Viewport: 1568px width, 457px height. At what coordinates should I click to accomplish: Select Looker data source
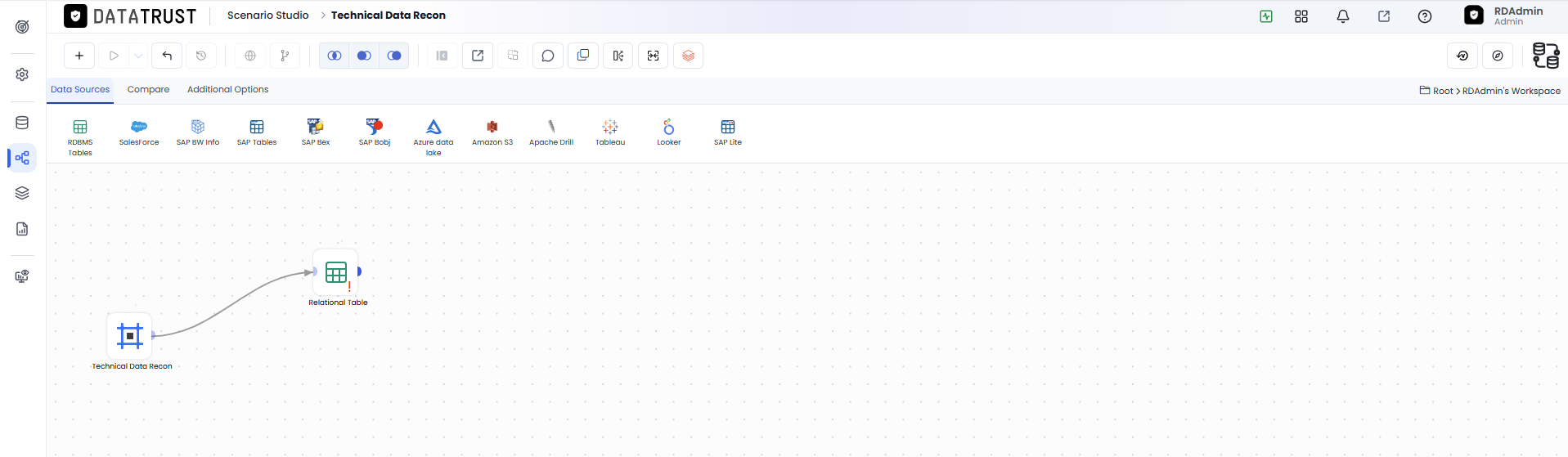669,132
